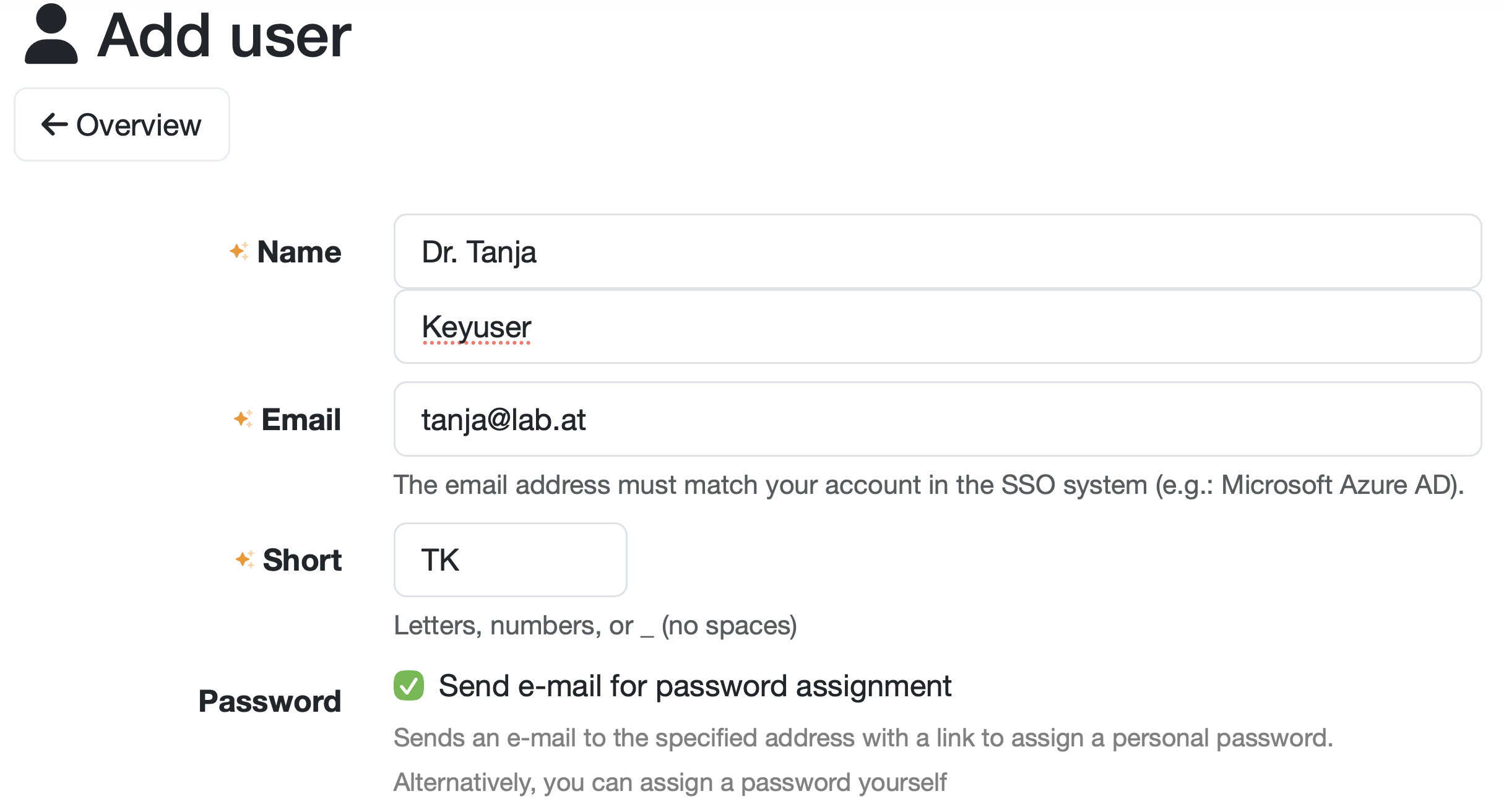This screenshot has height=812, width=1504.
Task: Click the Email field label
Action: [x=301, y=420]
